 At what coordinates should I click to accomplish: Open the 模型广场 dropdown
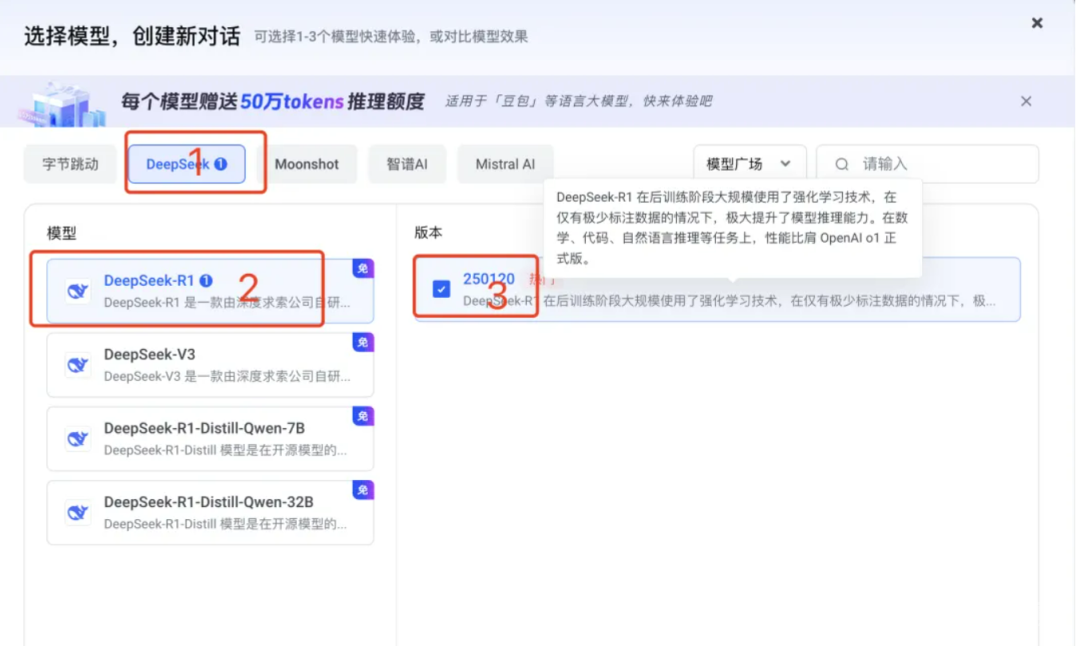pyautogui.click(x=749, y=164)
